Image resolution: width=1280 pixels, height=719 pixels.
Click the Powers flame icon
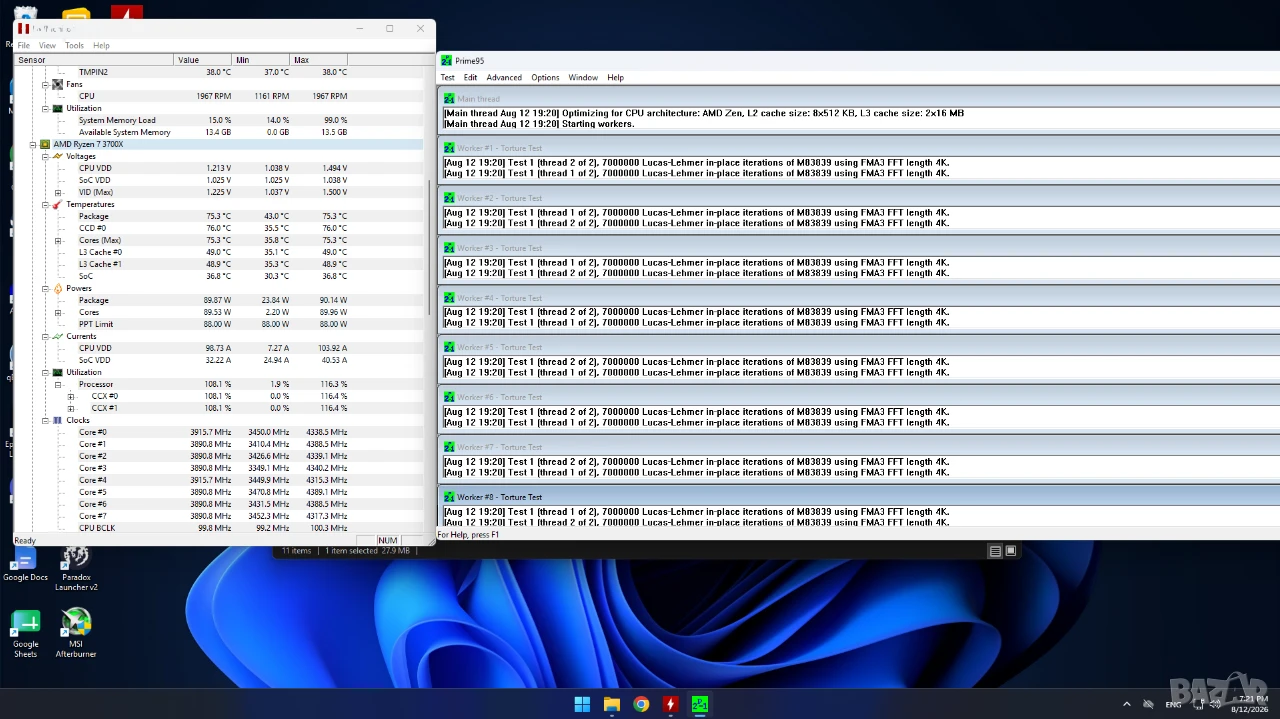click(x=58, y=288)
